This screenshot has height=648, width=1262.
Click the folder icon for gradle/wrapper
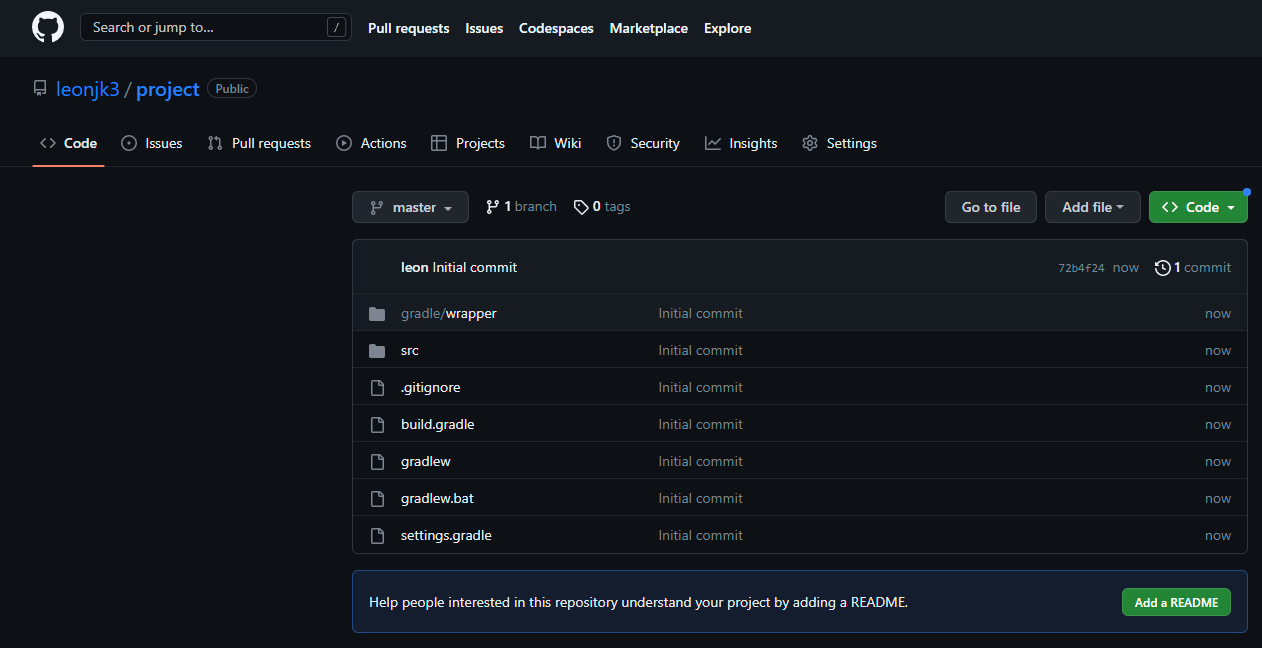(x=377, y=314)
